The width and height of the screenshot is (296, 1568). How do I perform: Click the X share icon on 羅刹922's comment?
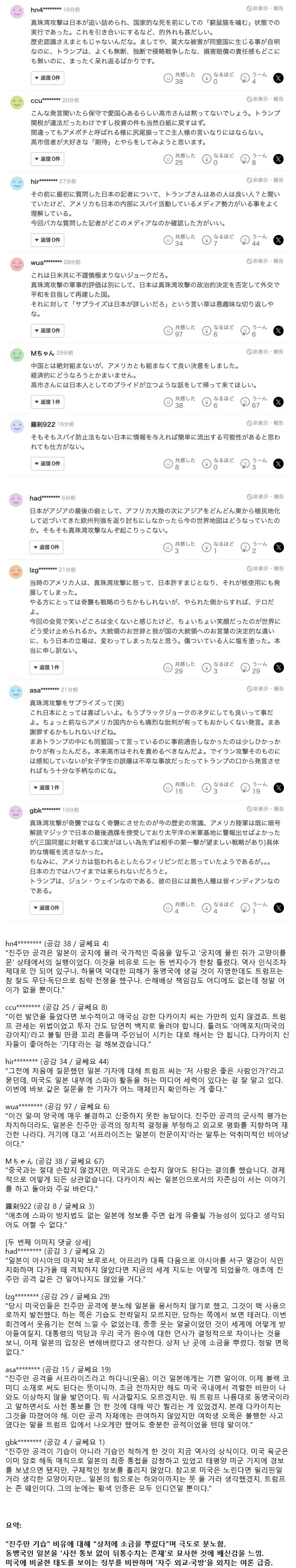(278, 464)
